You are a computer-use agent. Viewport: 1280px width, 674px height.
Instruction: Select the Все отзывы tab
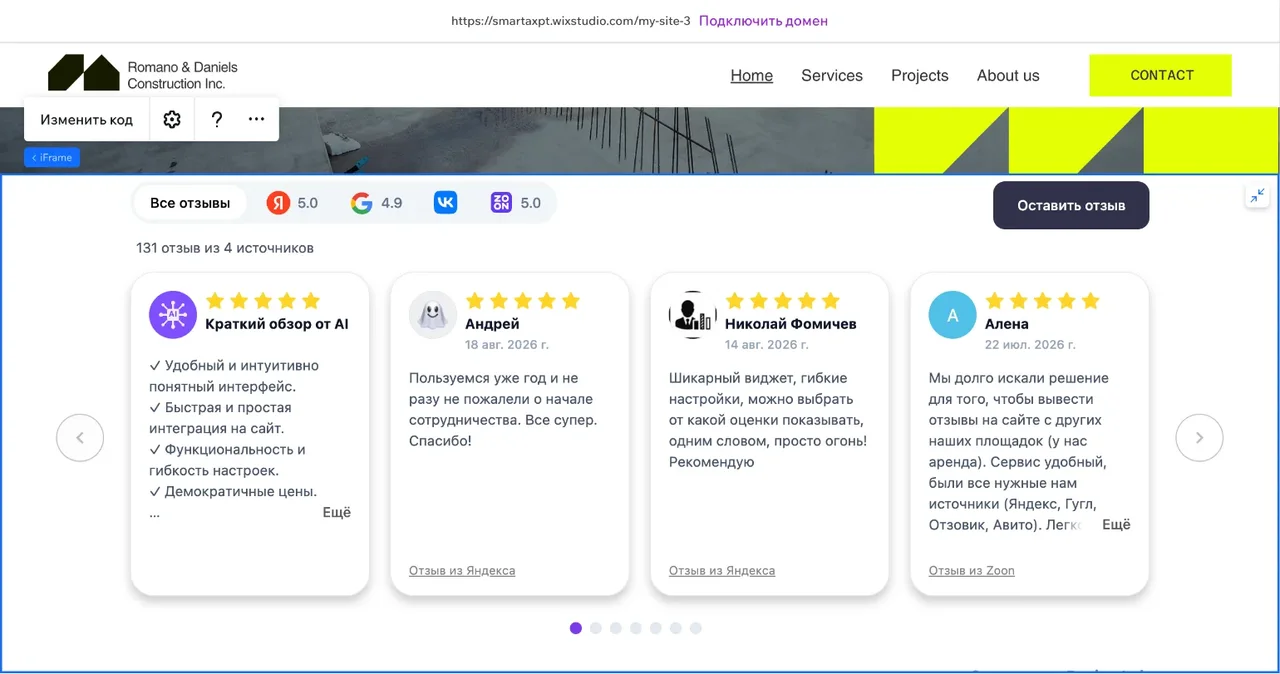[190, 203]
